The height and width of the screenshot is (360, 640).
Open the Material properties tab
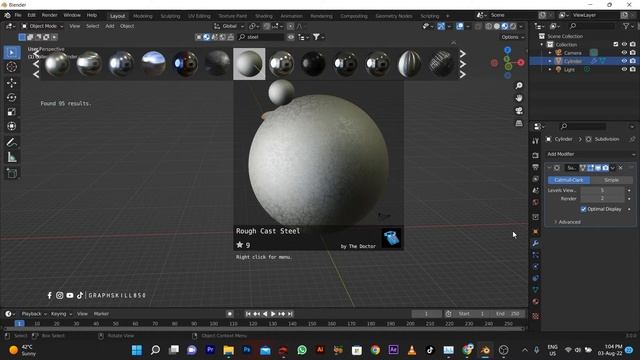coord(536,301)
